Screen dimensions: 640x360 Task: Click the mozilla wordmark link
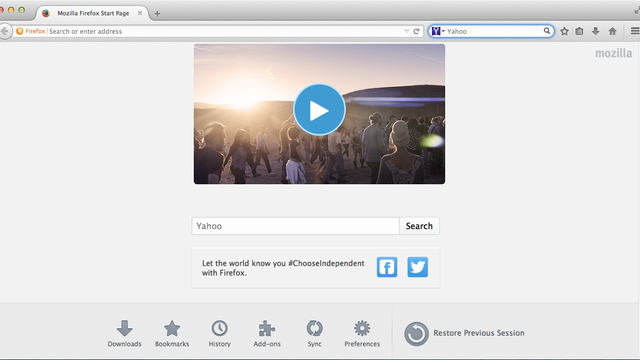[x=613, y=53]
